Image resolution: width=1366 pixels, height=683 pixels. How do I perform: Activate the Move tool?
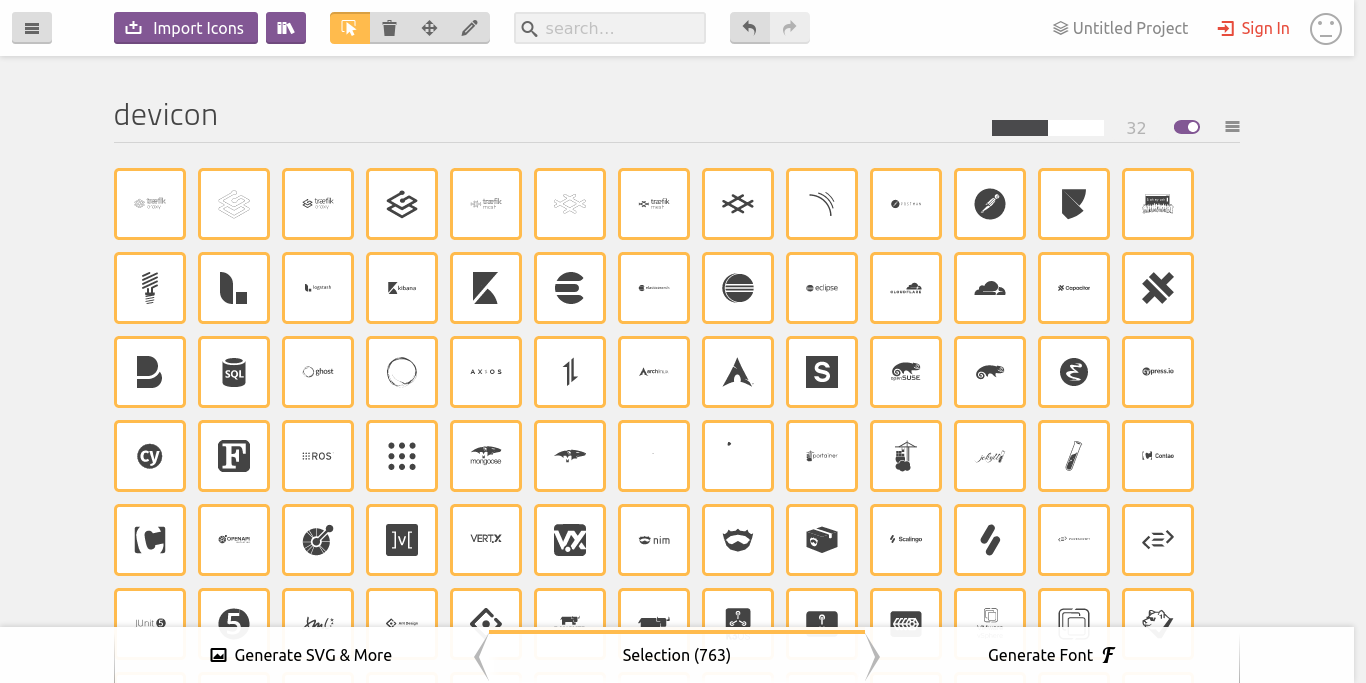pyautogui.click(x=430, y=28)
